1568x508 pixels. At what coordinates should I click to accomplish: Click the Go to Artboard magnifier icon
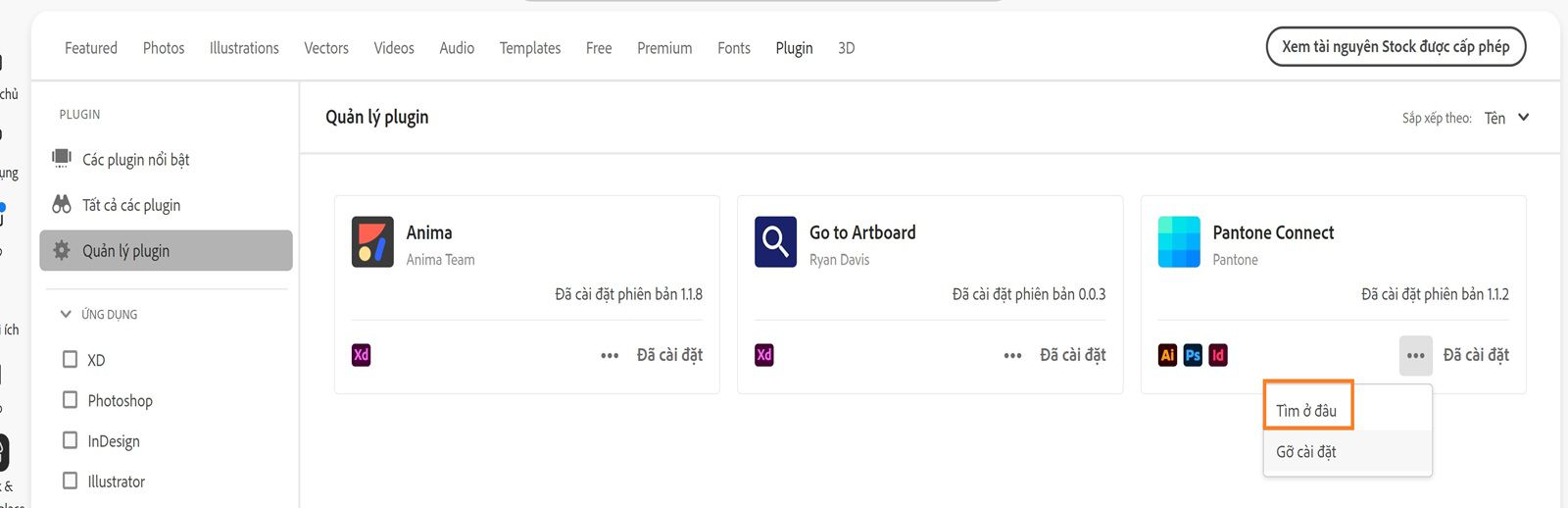point(775,242)
